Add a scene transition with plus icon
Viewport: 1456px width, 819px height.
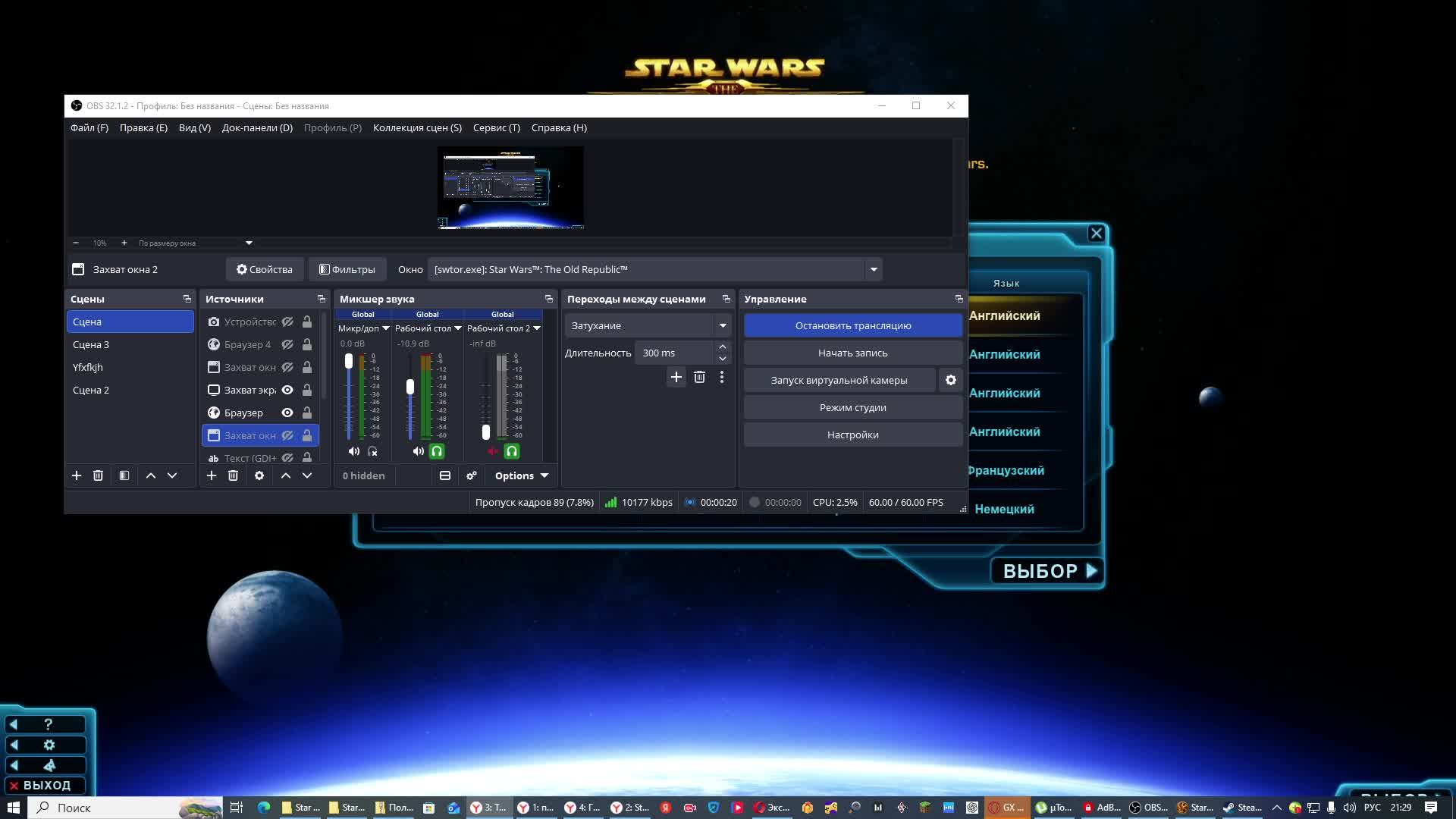[676, 377]
